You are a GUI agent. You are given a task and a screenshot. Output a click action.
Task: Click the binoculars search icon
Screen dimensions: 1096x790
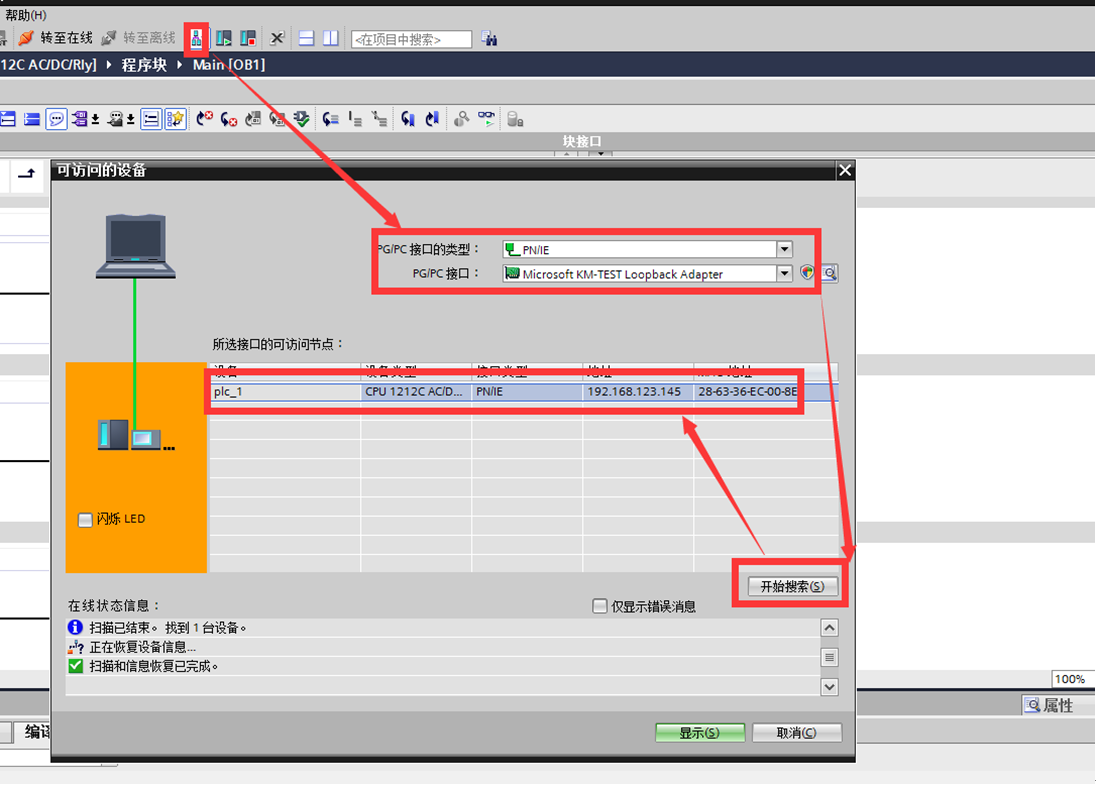[489, 39]
